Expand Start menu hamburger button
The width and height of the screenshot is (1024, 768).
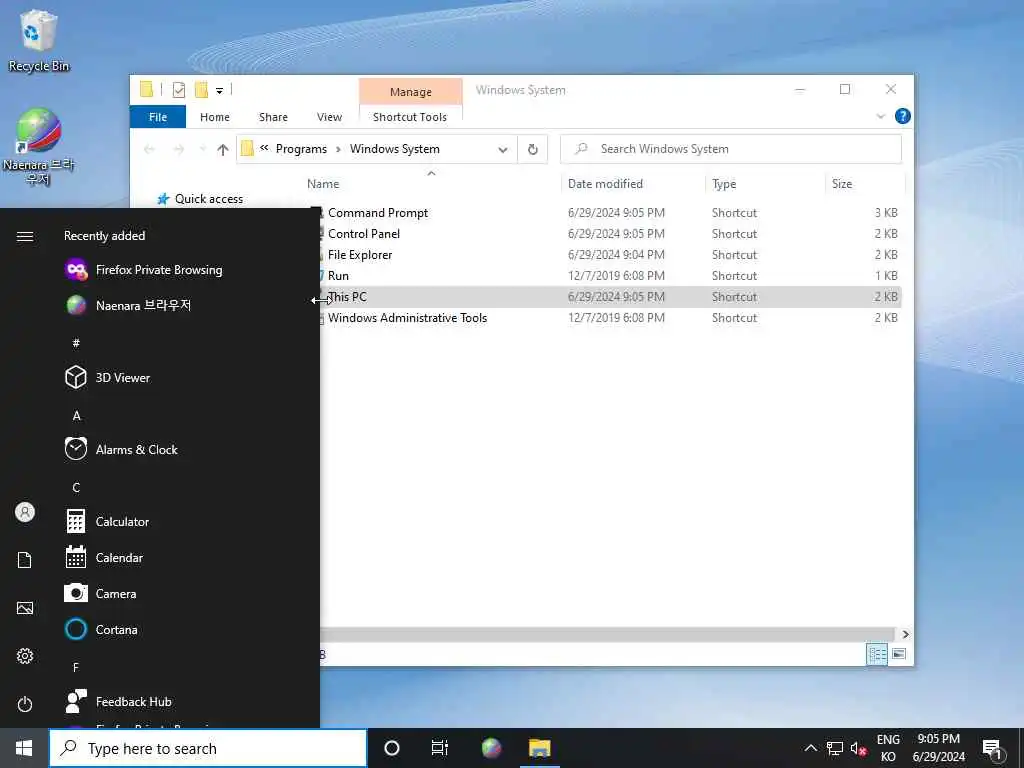point(25,236)
